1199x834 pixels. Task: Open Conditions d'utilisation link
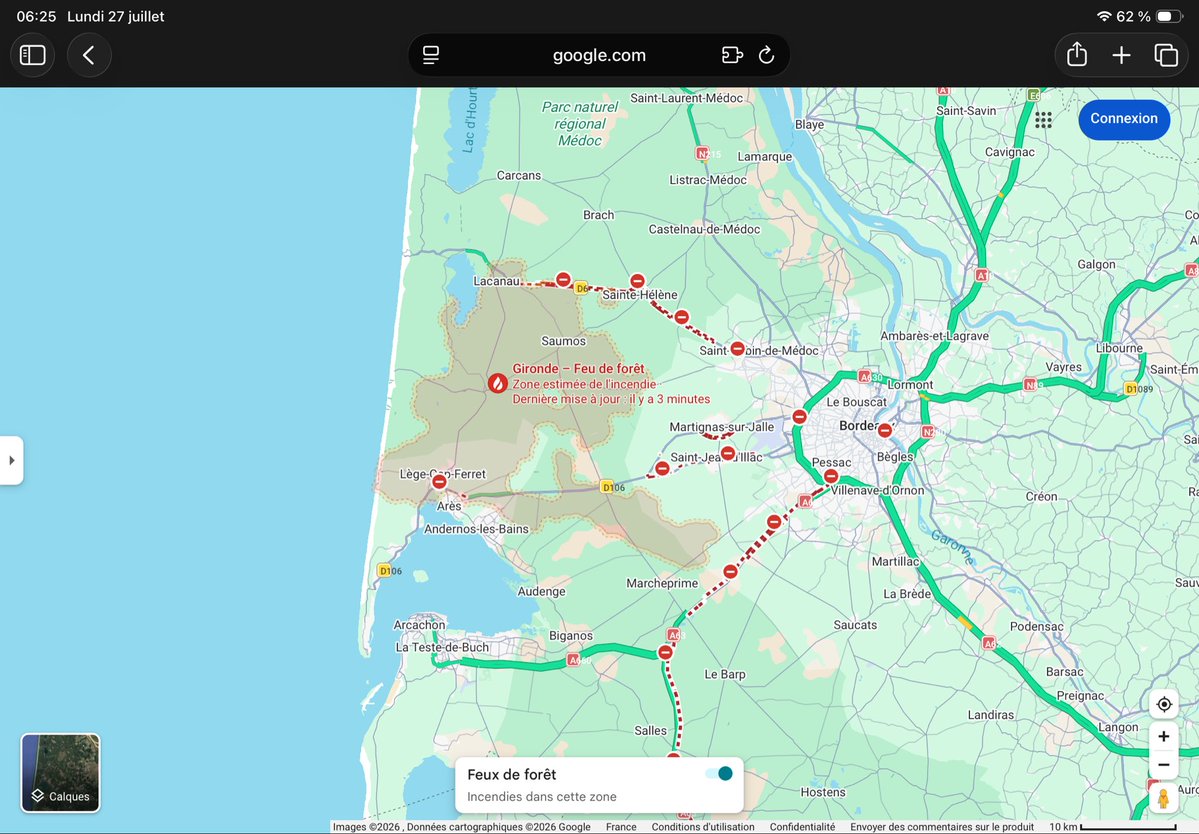pyautogui.click(x=703, y=826)
